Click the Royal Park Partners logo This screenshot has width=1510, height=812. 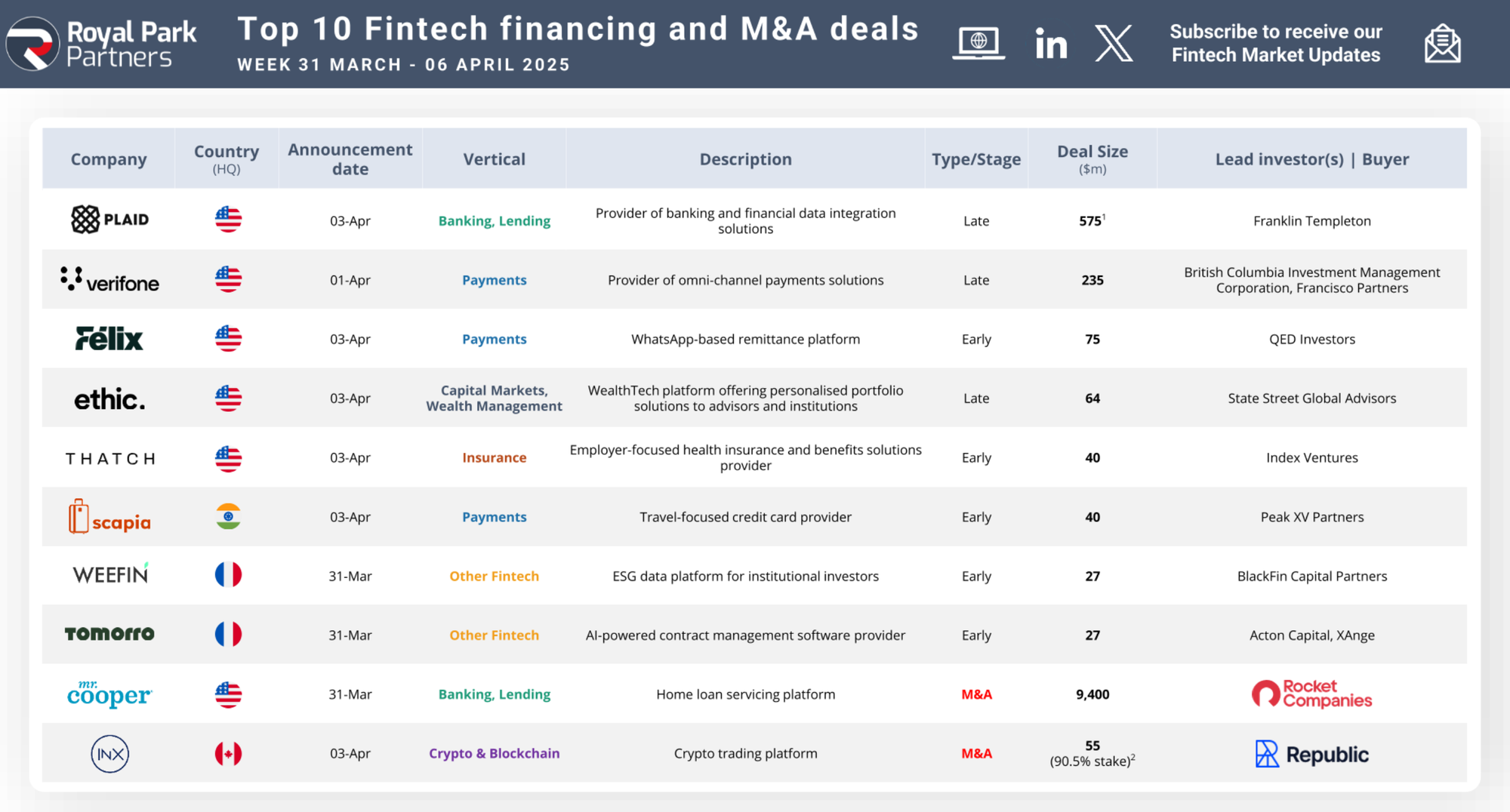(x=101, y=44)
